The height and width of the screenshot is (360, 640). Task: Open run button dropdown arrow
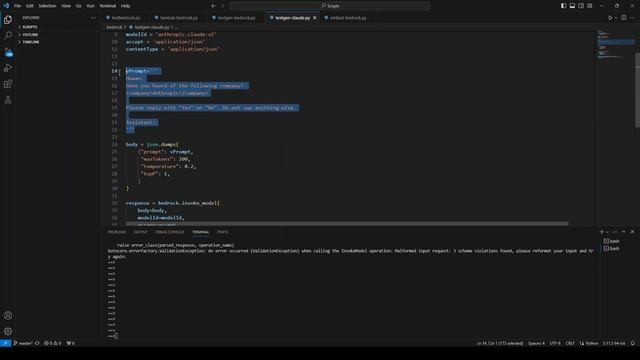click(616, 18)
